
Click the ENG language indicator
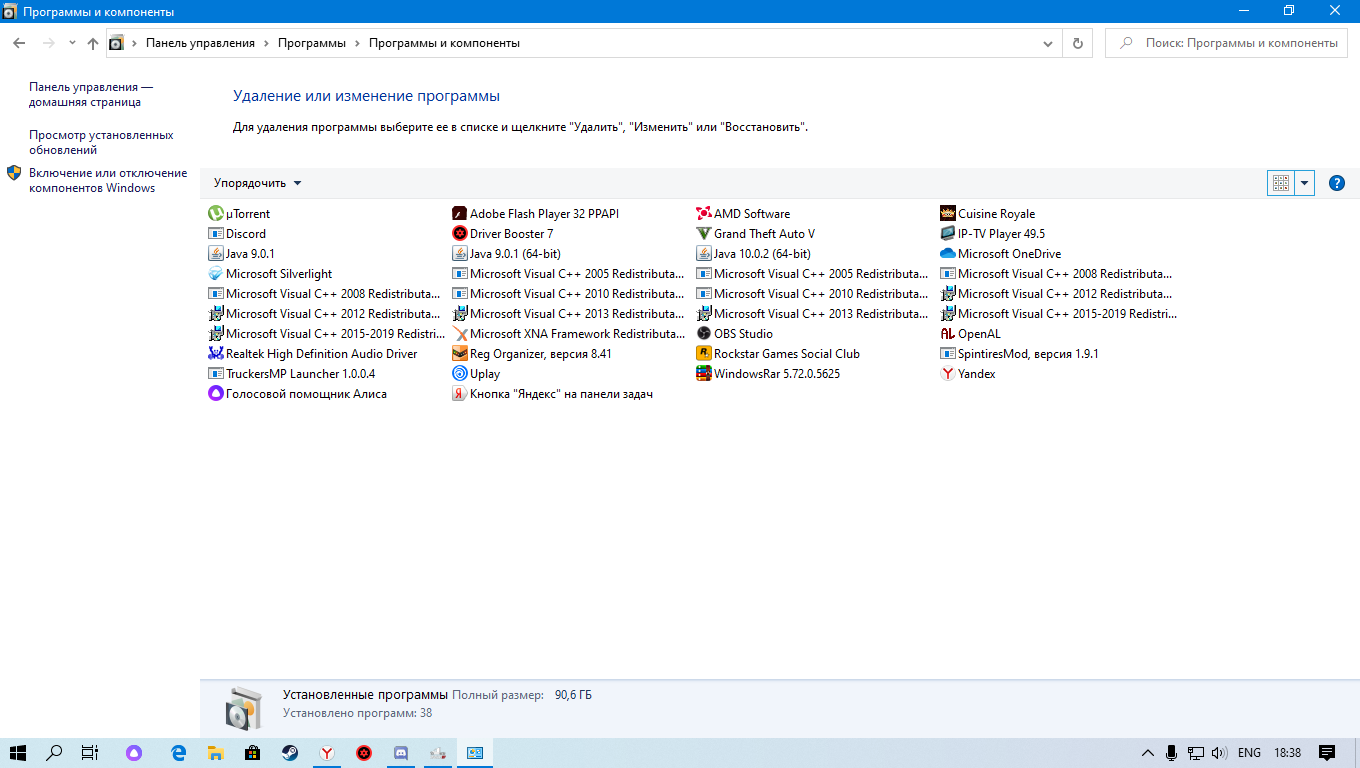pos(1249,753)
